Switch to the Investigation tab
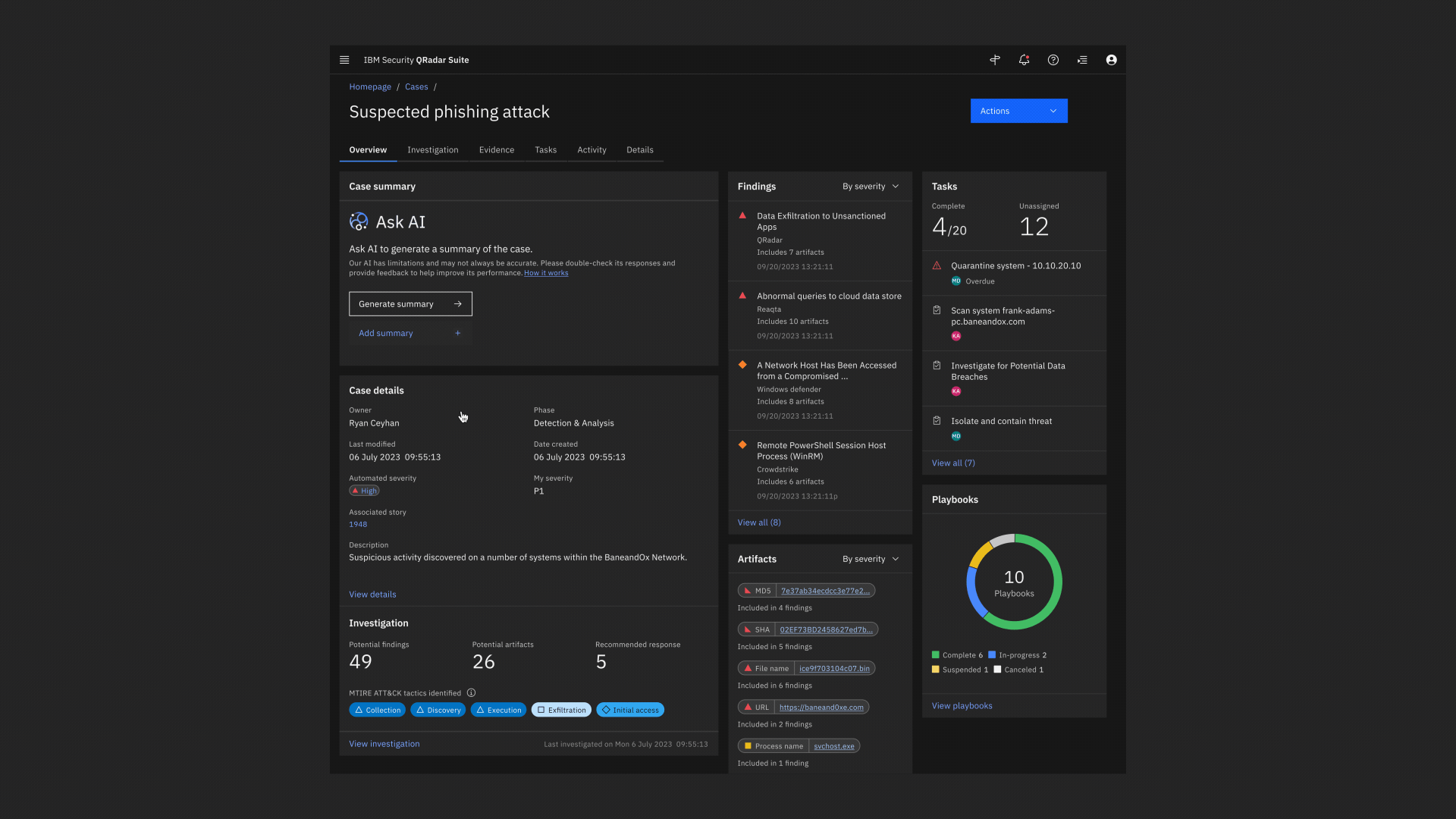This screenshot has width=1456, height=819. tap(432, 150)
